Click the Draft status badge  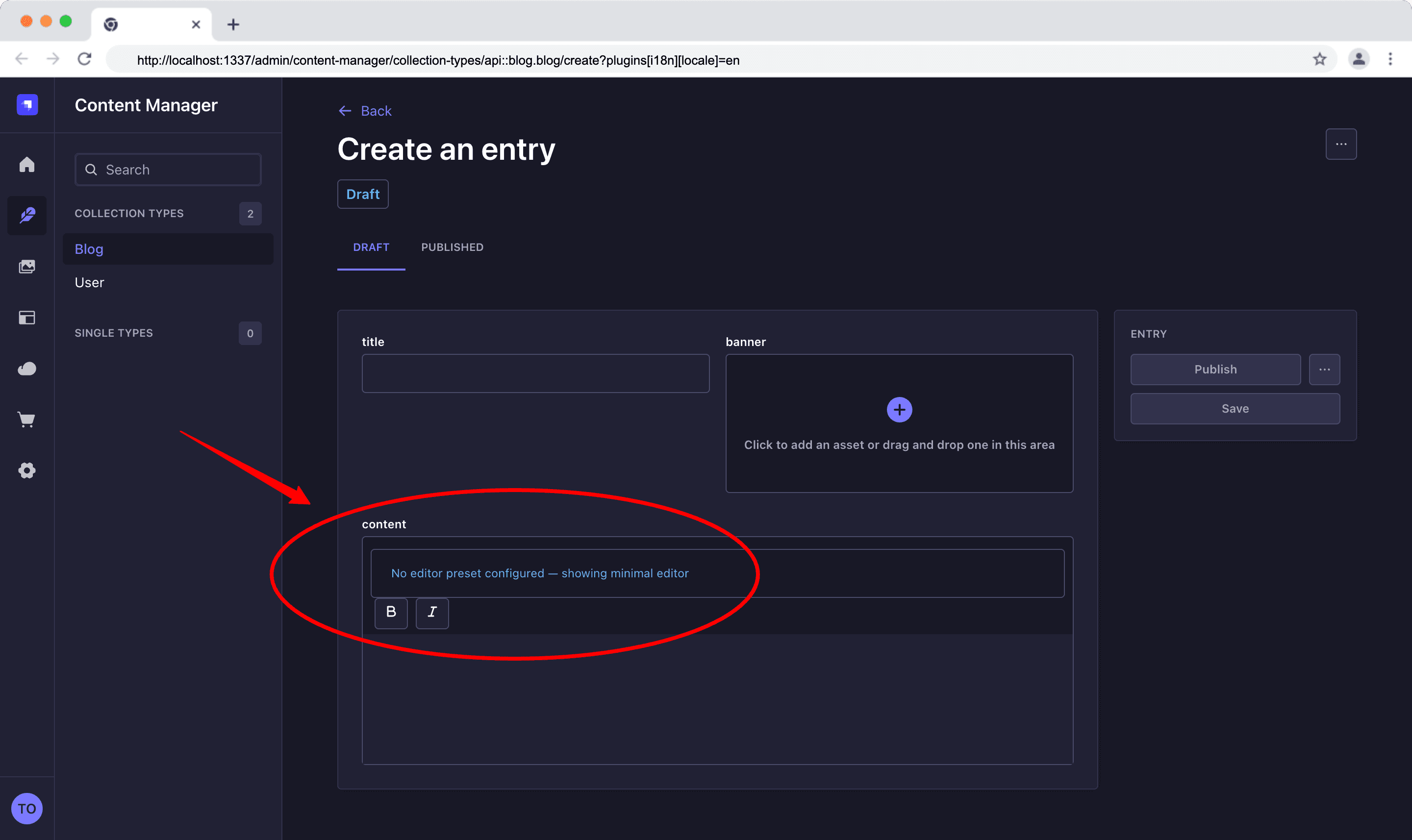click(363, 194)
